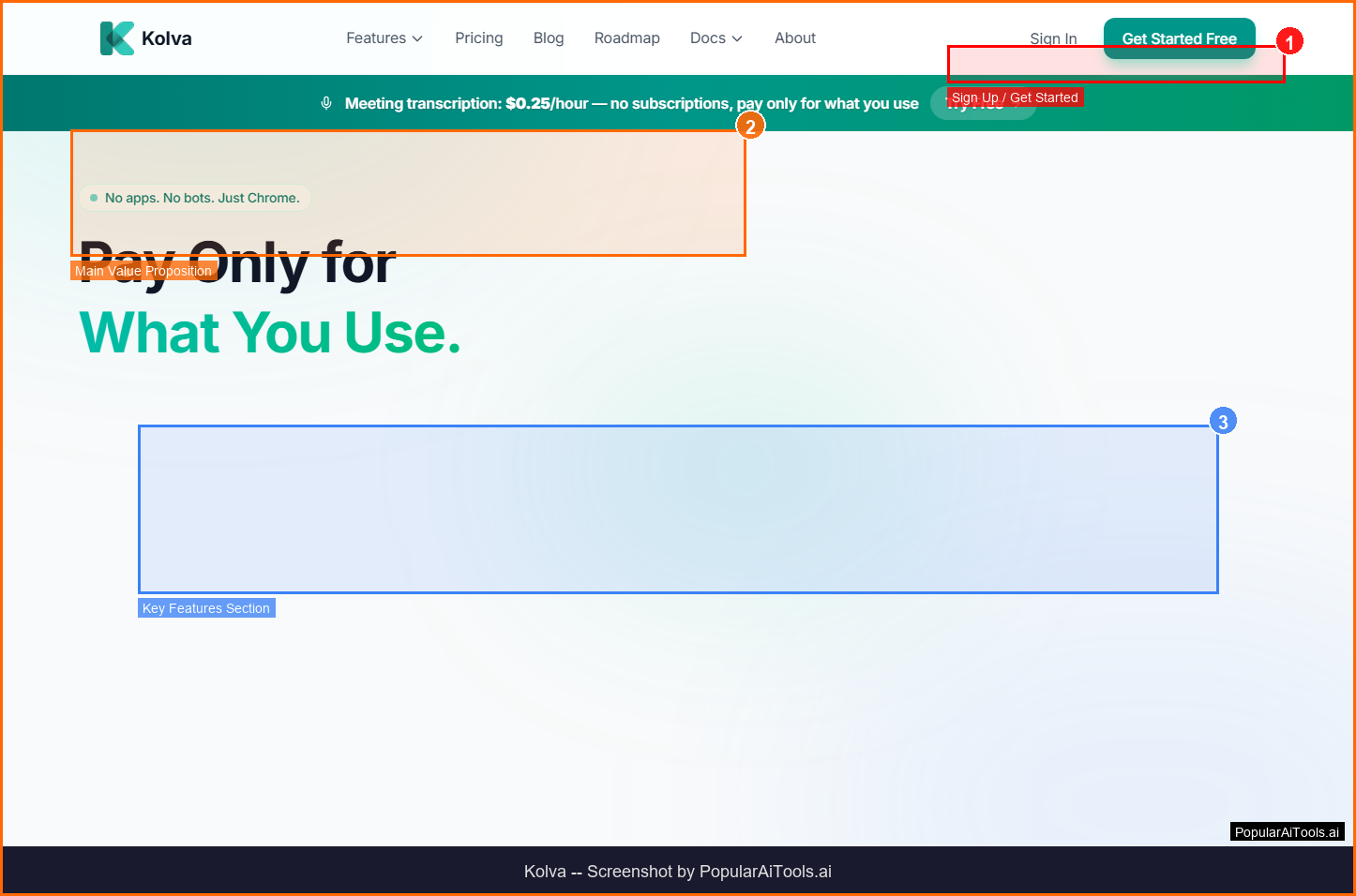Click the red Sign Up / Get Started label
This screenshot has height=896, width=1356.
1015,97
